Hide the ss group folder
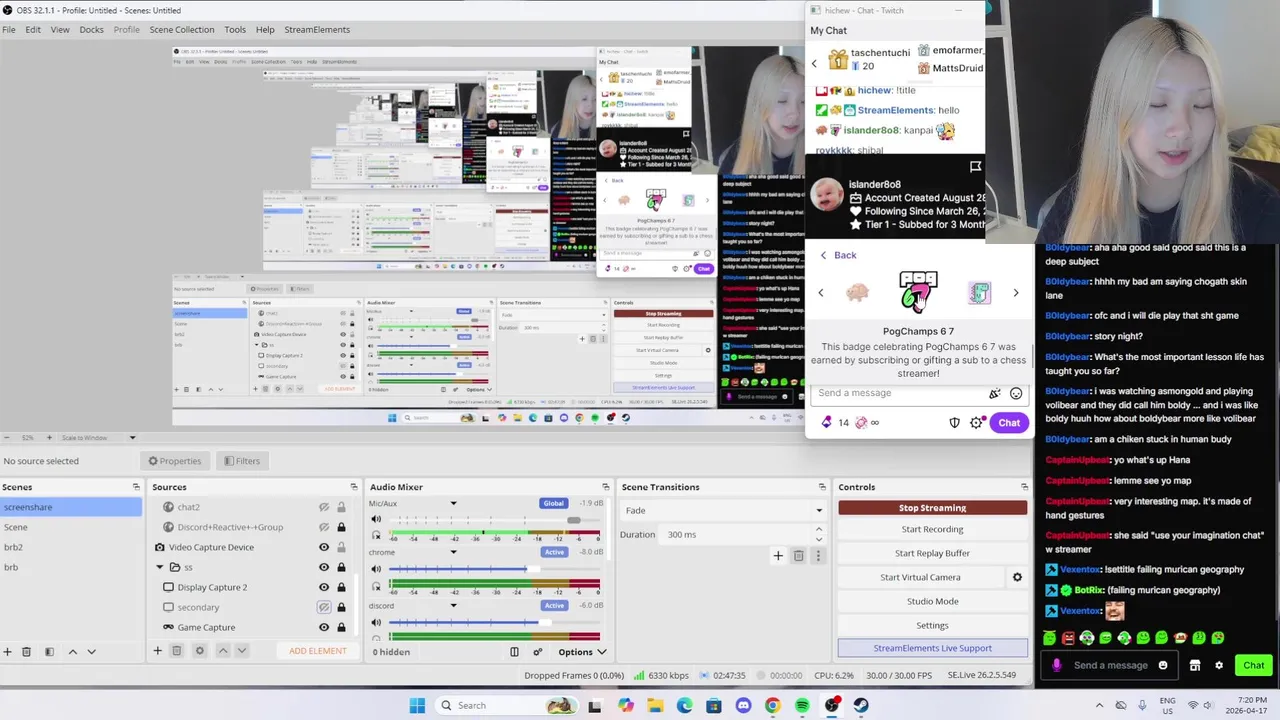 tap(324, 567)
